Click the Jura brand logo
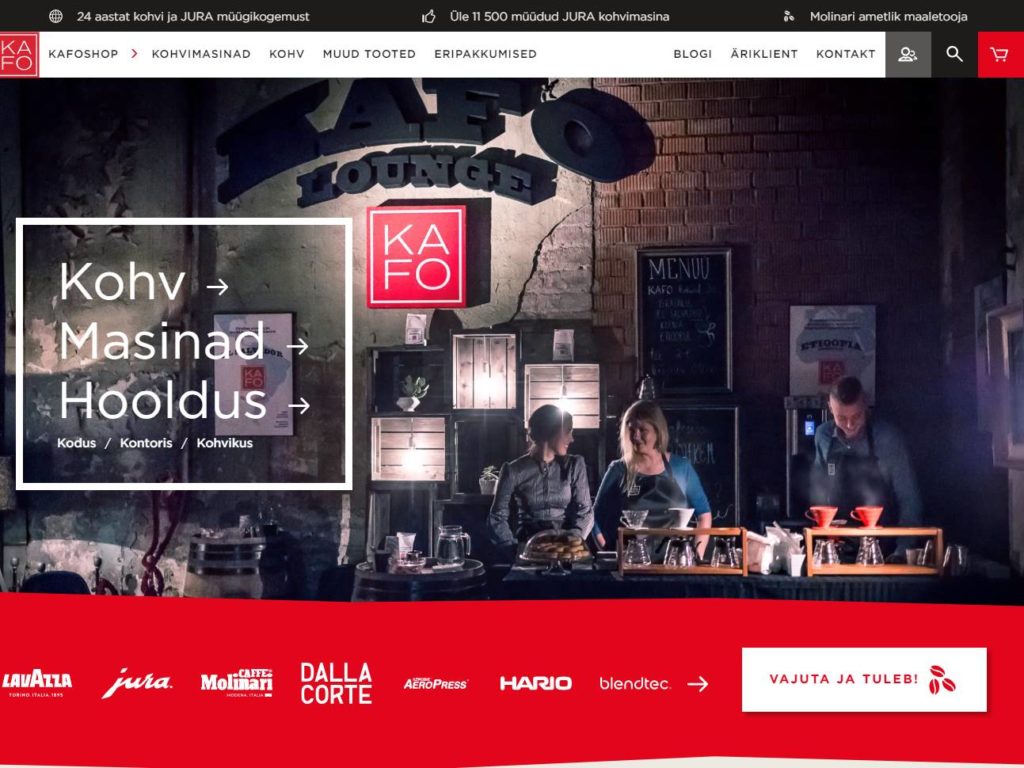Viewport: 1024px width, 768px height. pos(137,683)
